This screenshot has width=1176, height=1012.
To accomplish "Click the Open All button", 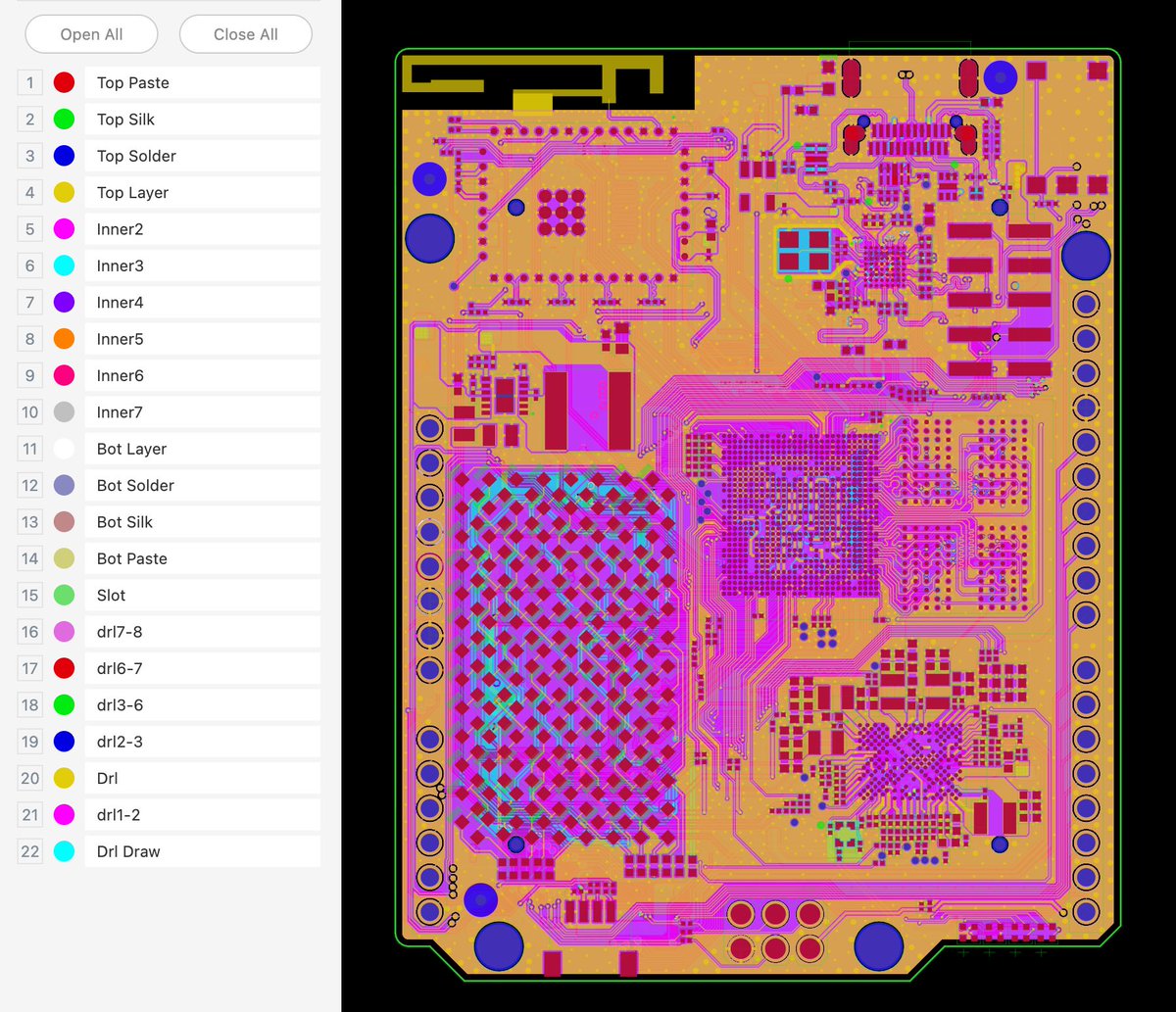I will 91,34.
